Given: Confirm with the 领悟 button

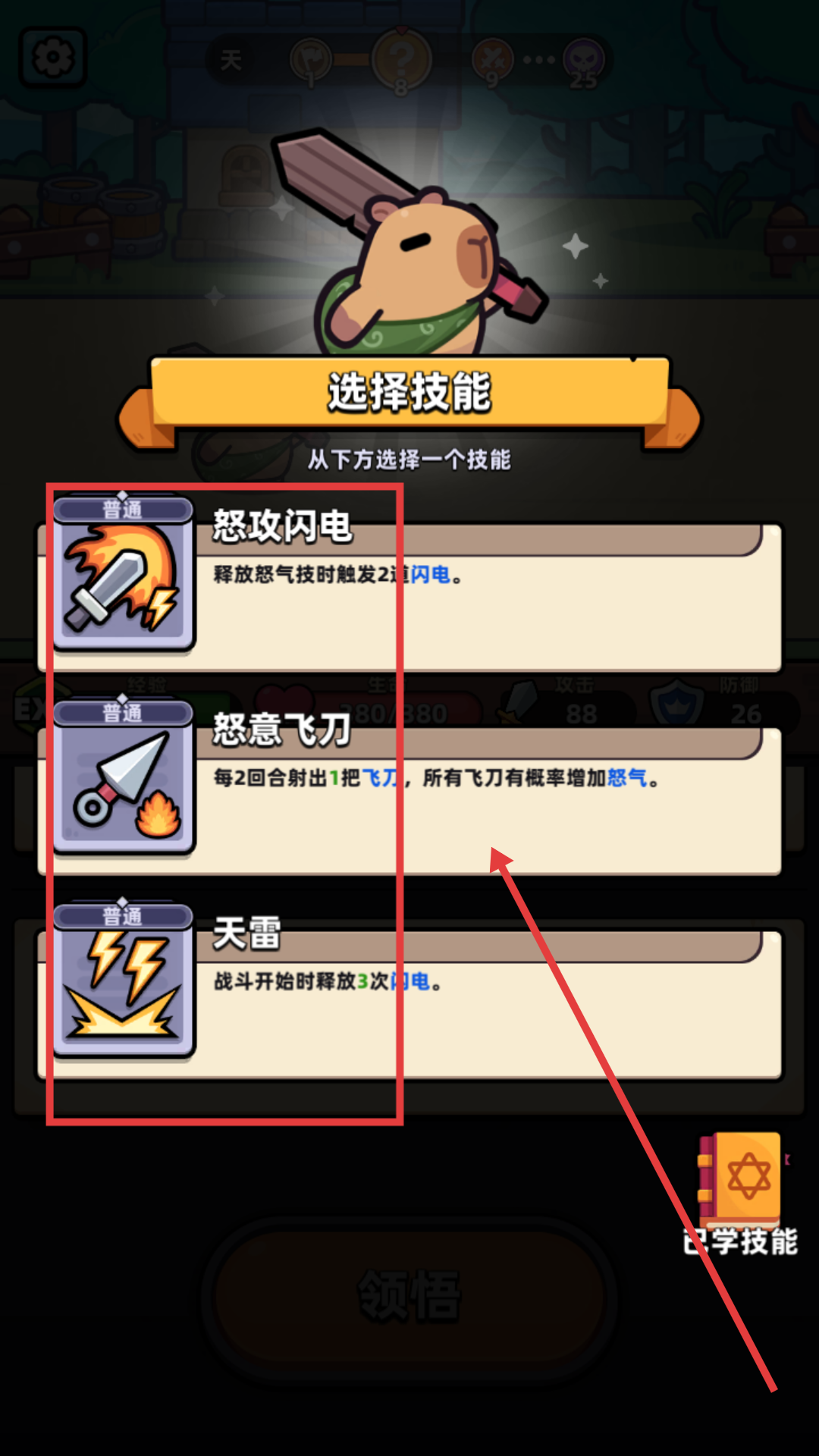Looking at the screenshot, I should [409, 1295].
